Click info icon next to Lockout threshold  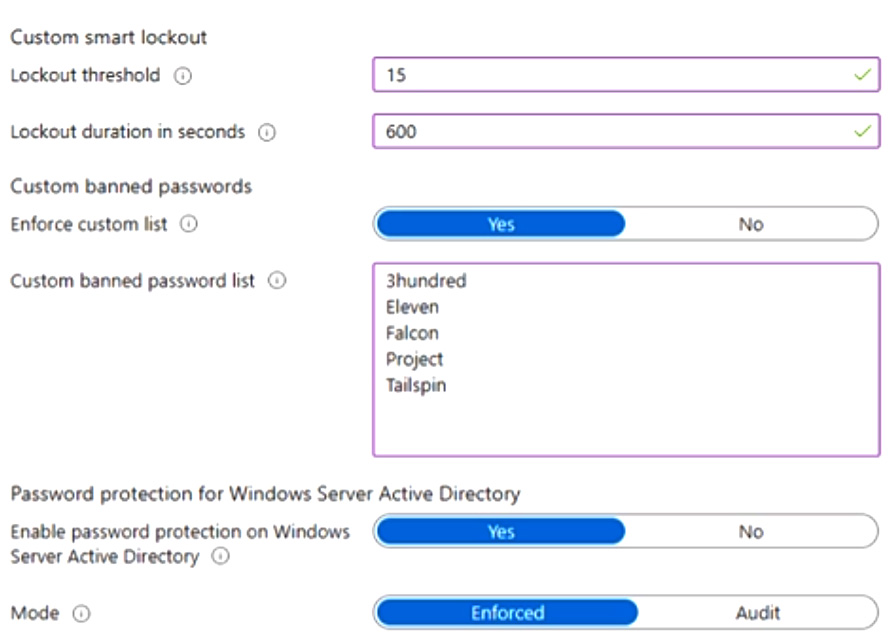183,76
